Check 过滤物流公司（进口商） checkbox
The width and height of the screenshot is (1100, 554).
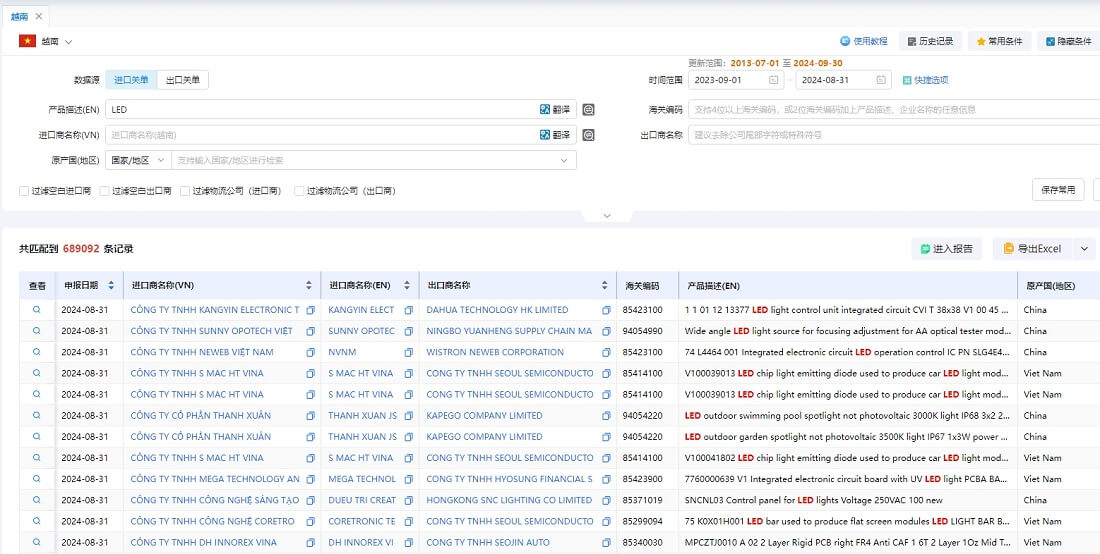185,191
